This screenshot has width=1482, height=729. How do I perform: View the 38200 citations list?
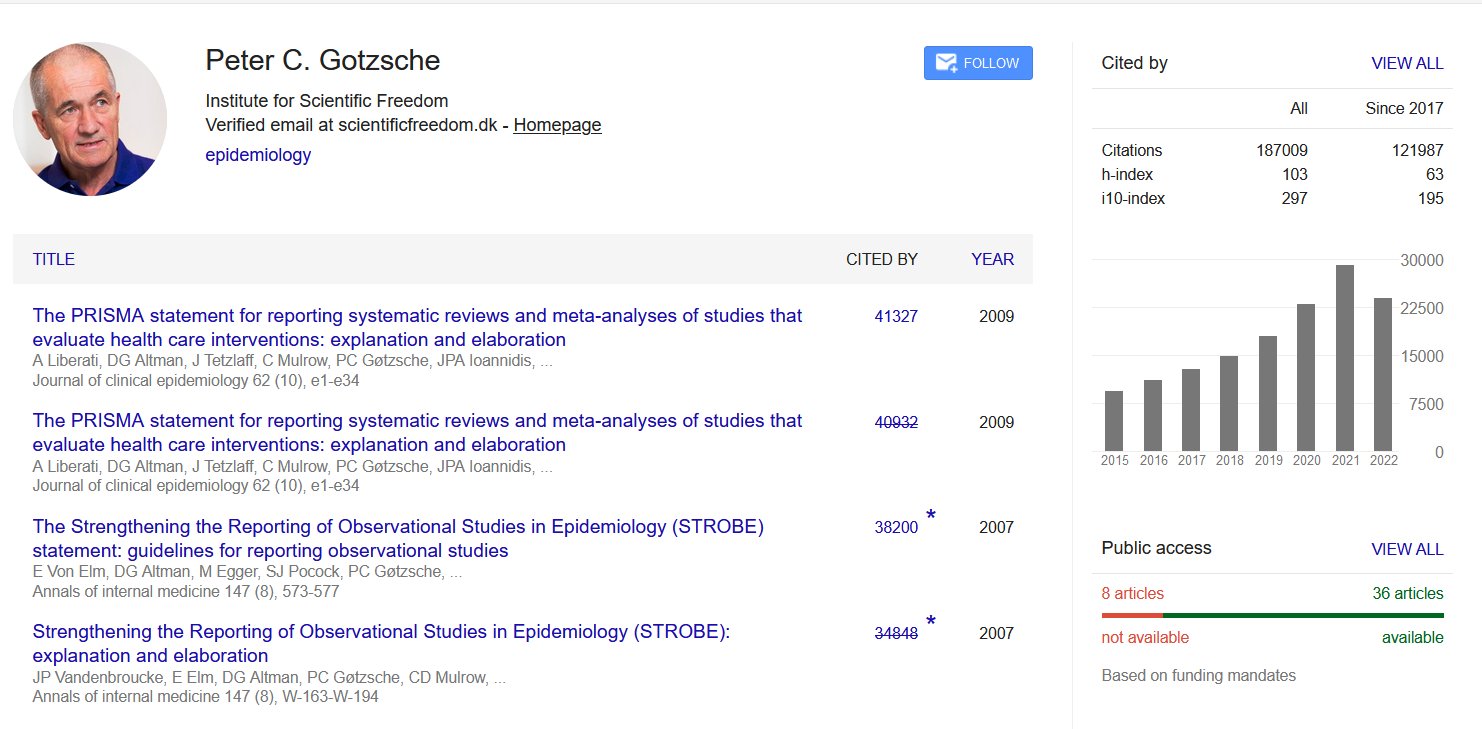896,527
